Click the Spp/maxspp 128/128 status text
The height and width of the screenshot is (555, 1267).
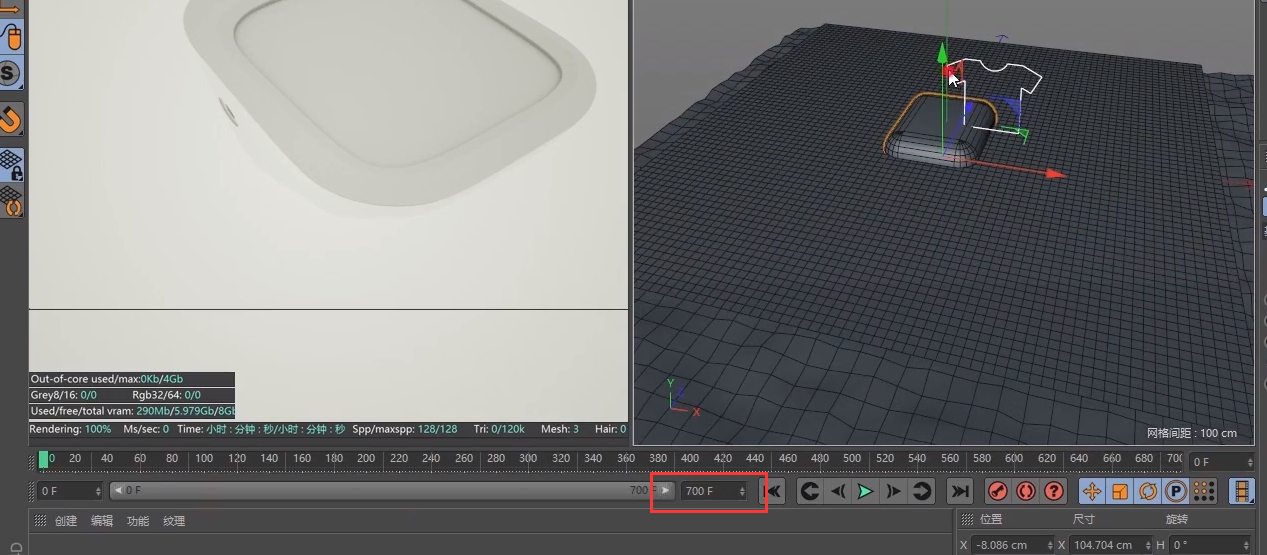click(405, 429)
